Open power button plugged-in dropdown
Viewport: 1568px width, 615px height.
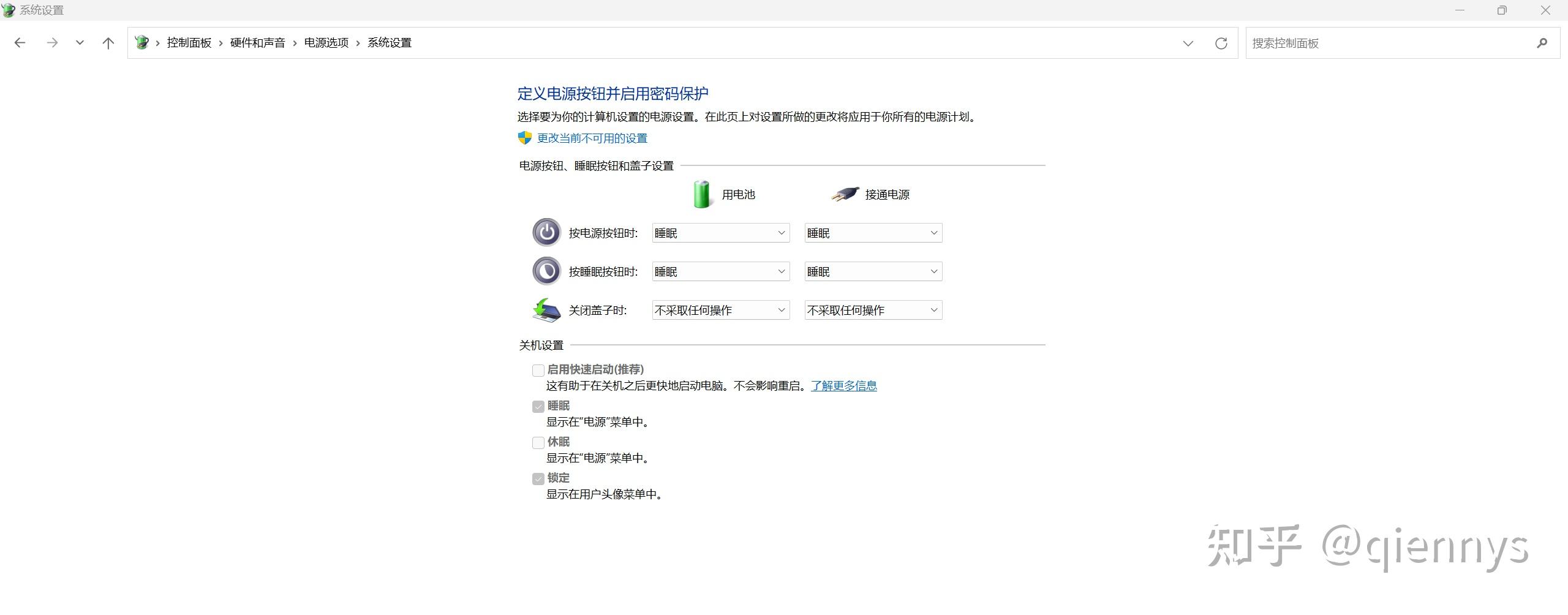point(873,233)
